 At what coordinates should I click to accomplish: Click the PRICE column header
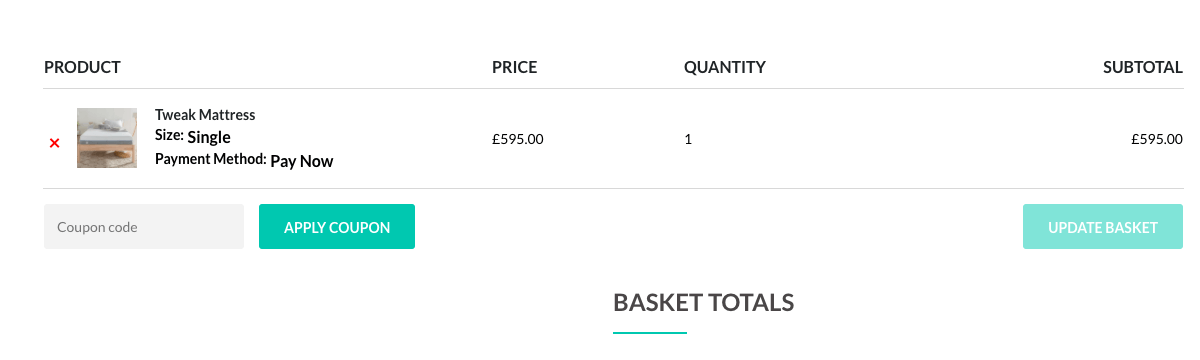(515, 68)
